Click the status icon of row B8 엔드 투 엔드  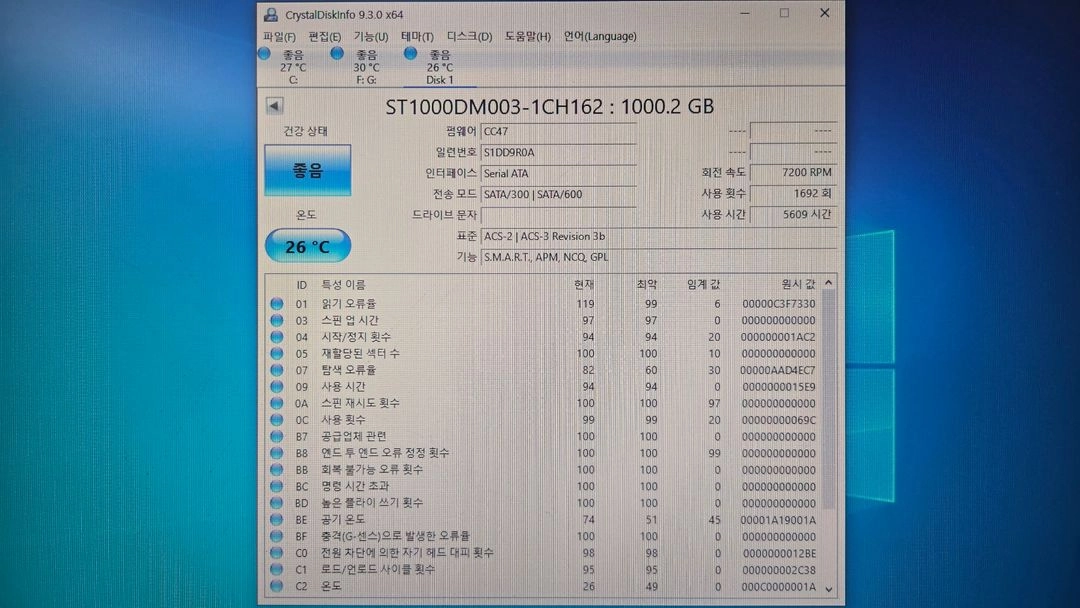(x=277, y=452)
